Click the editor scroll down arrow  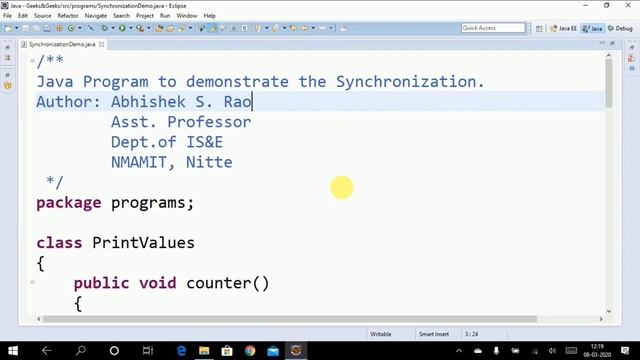click(609, 311)
